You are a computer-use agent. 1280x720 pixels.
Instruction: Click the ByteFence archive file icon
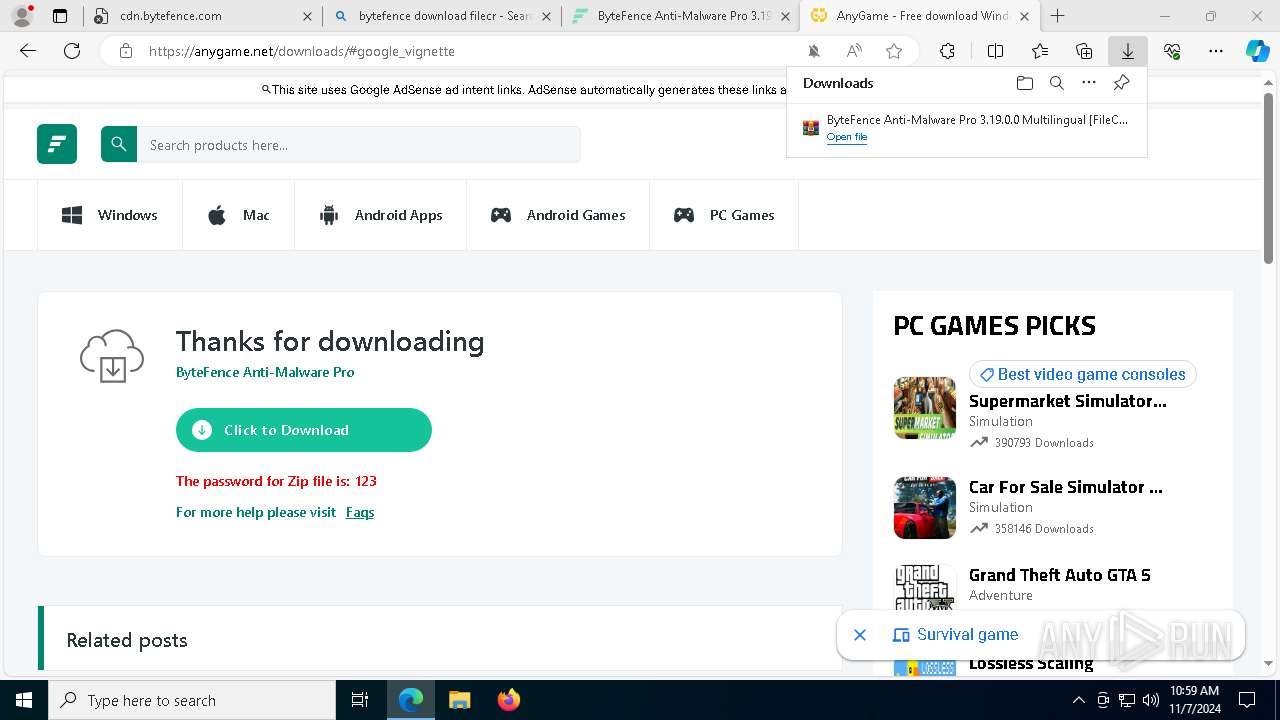click(811, 127)
